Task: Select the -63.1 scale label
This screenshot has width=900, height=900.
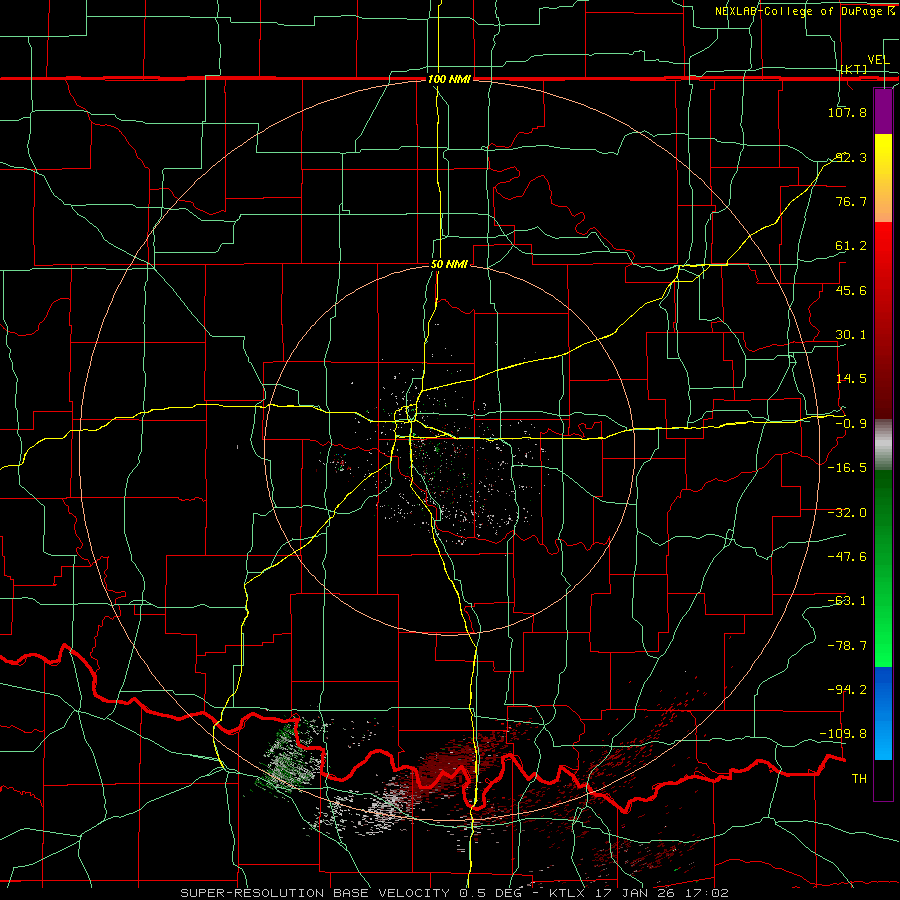Action: point(847,600)
